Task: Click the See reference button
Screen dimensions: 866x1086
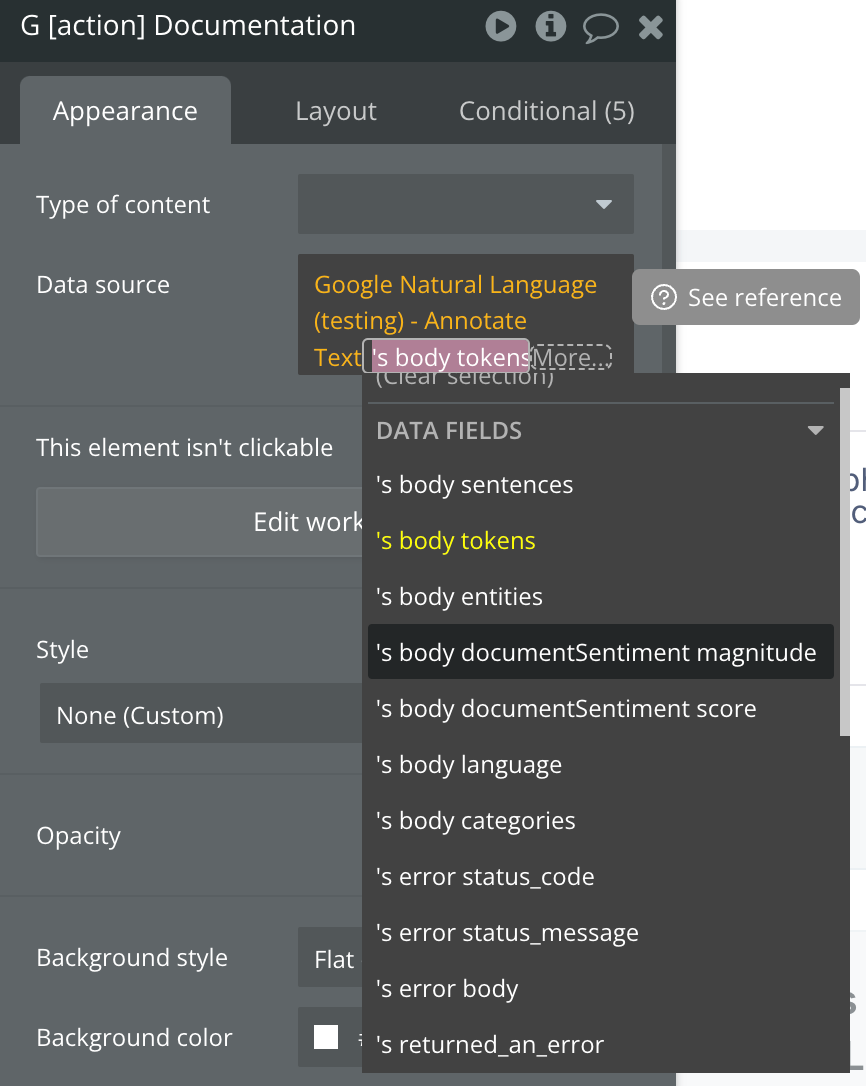Action: click(745, 297)
